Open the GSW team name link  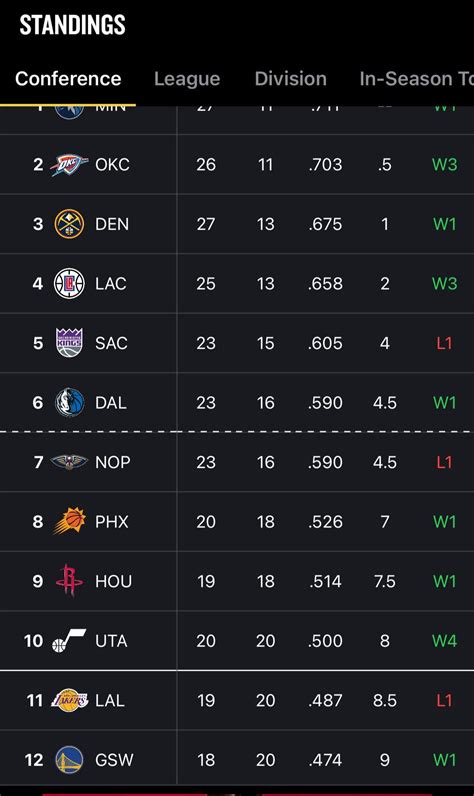click(x=114, y=760)
